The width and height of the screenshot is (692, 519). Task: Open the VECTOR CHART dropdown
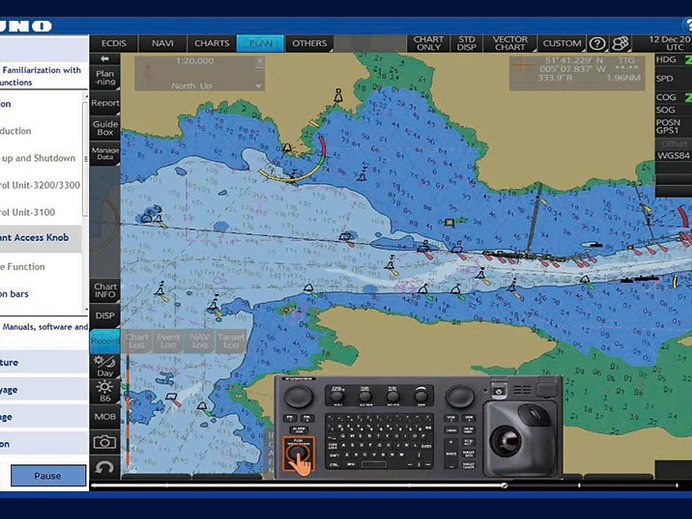(x=509, y=43)
